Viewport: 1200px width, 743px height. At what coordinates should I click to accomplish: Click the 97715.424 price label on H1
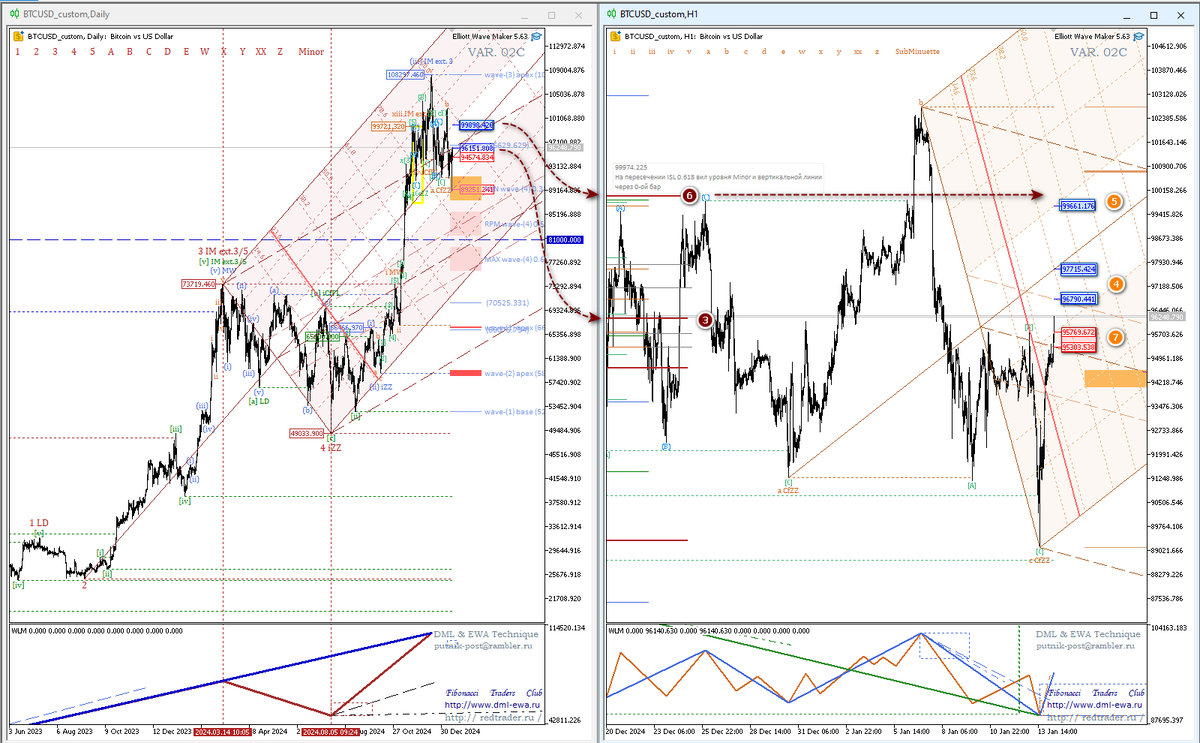pos(1079,270)
